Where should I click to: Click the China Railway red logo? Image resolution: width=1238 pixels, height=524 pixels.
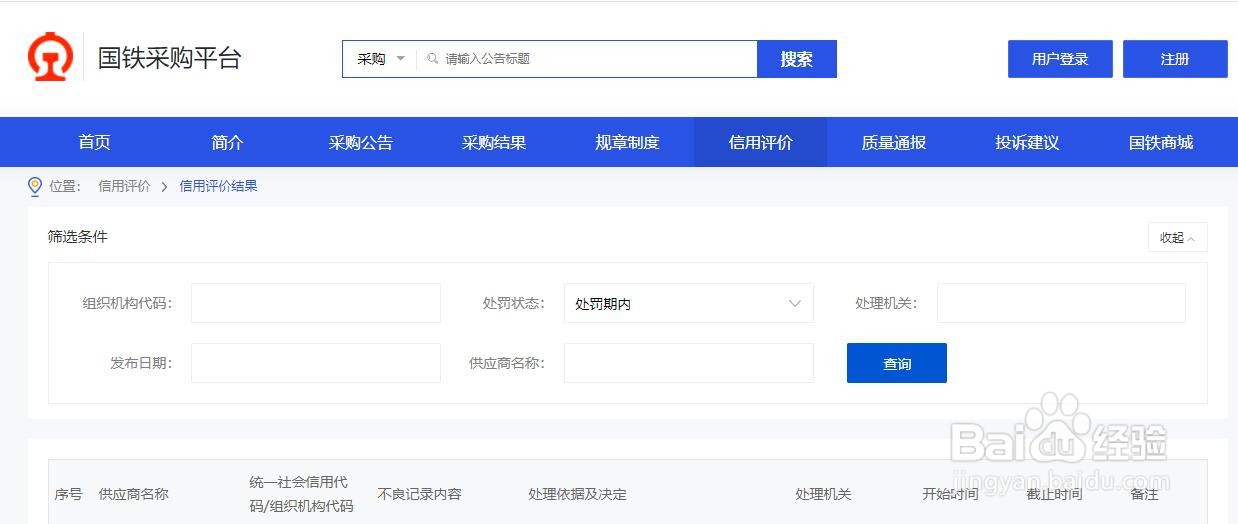coord(51,58)
